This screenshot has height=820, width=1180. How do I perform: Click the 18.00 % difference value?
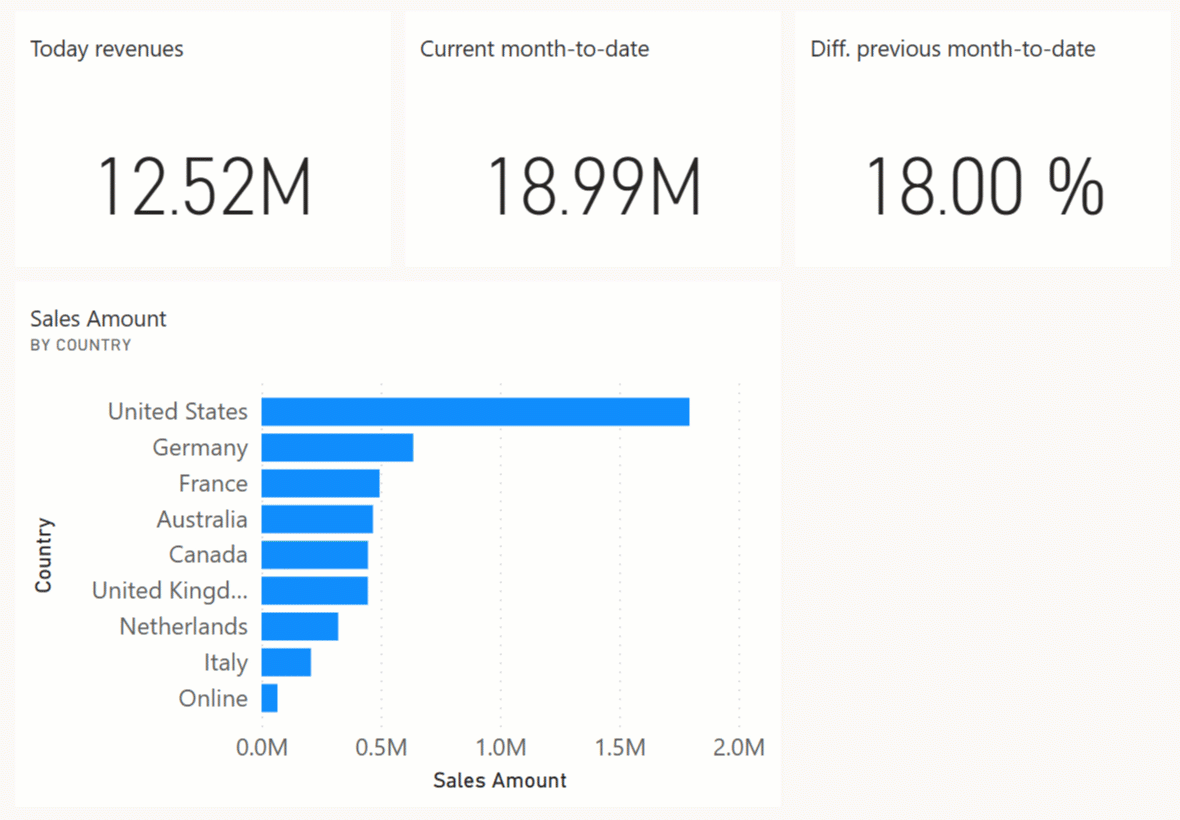click(984, 187)
